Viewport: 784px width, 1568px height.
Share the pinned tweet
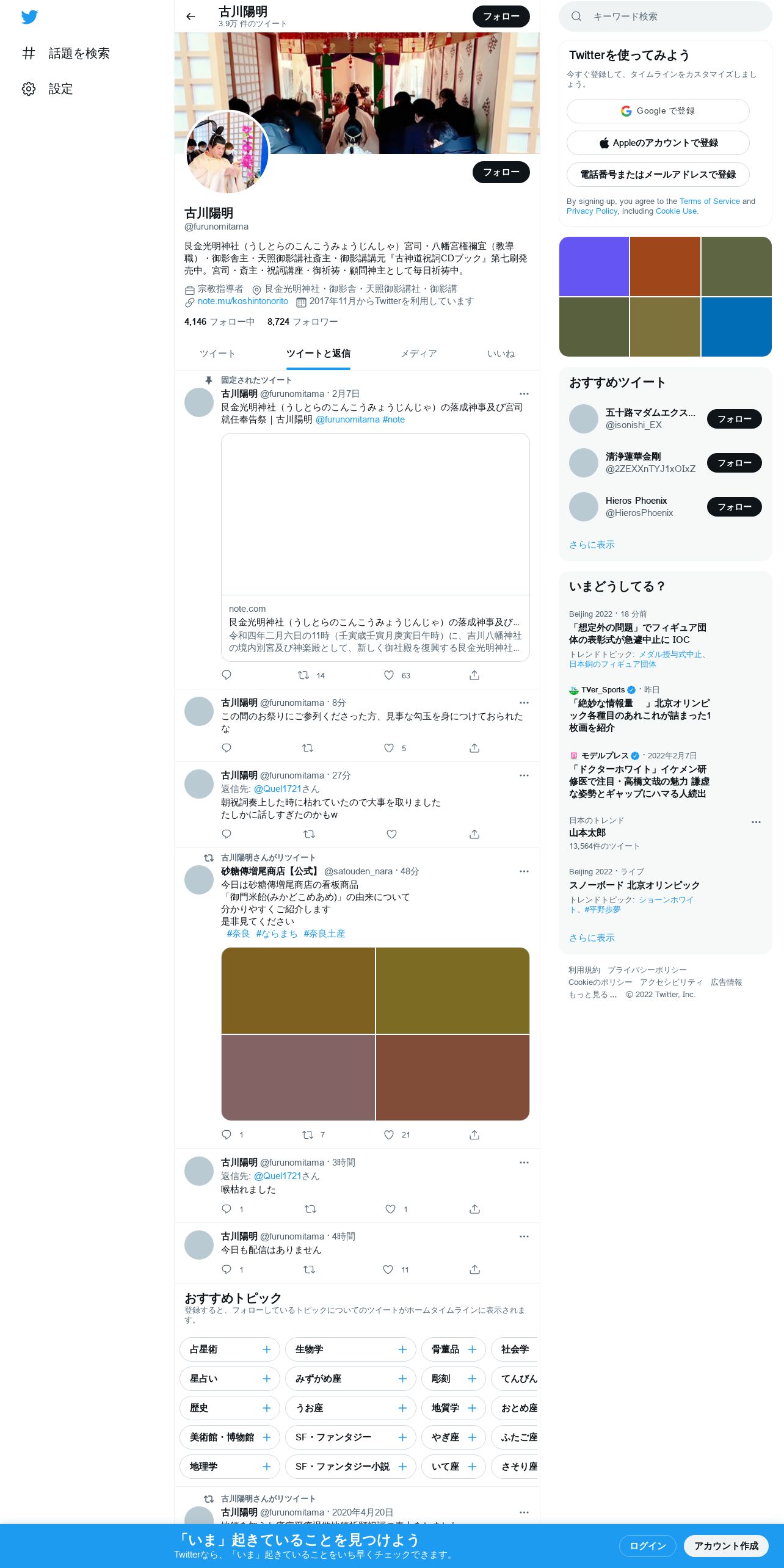pyautogui.click(x=474, y=675)
